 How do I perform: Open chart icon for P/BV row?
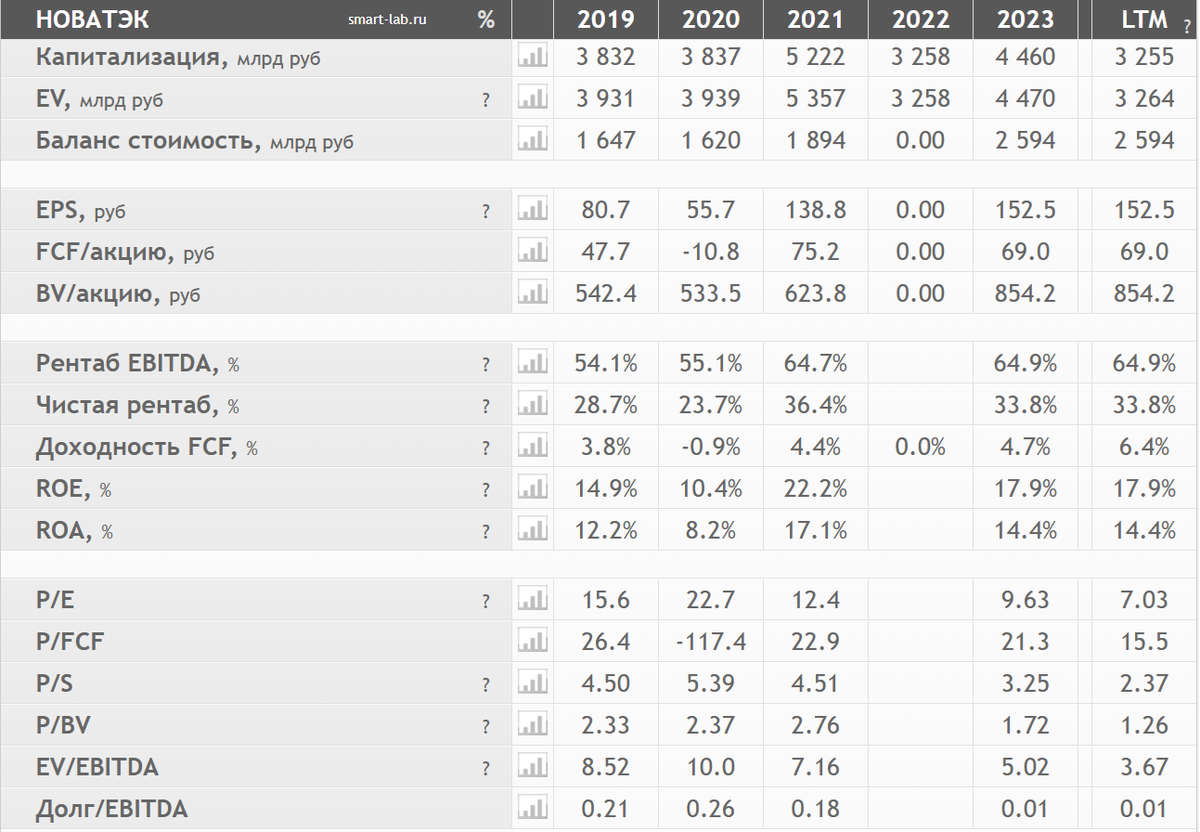coord(533,726)
